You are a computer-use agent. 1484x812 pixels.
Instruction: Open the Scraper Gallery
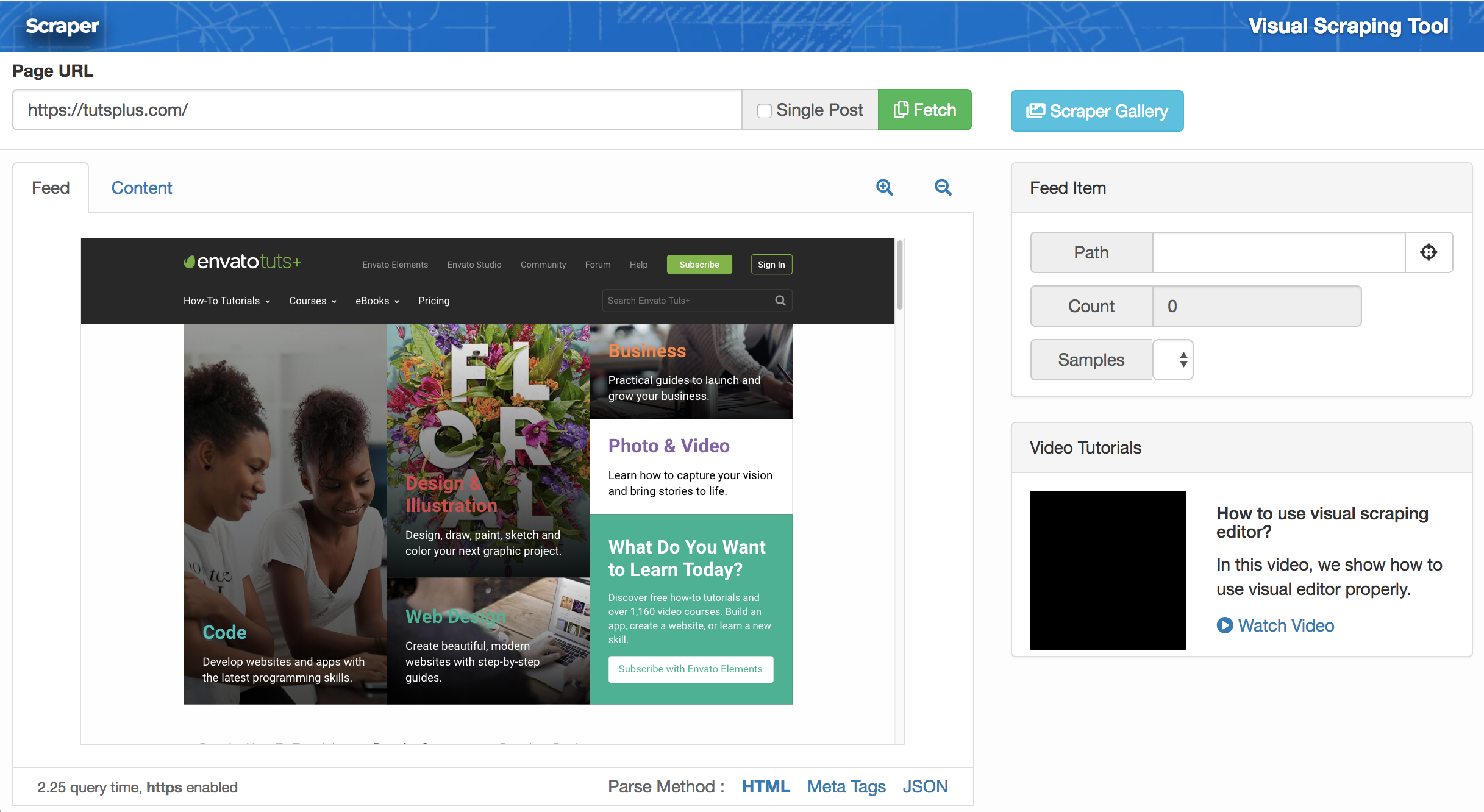coord(1097,111)
